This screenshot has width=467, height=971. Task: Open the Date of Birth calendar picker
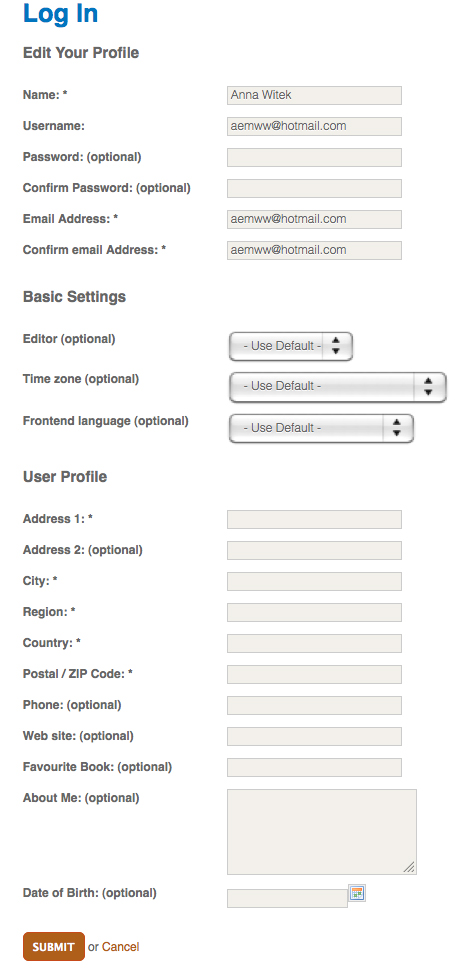coord(357,893)
